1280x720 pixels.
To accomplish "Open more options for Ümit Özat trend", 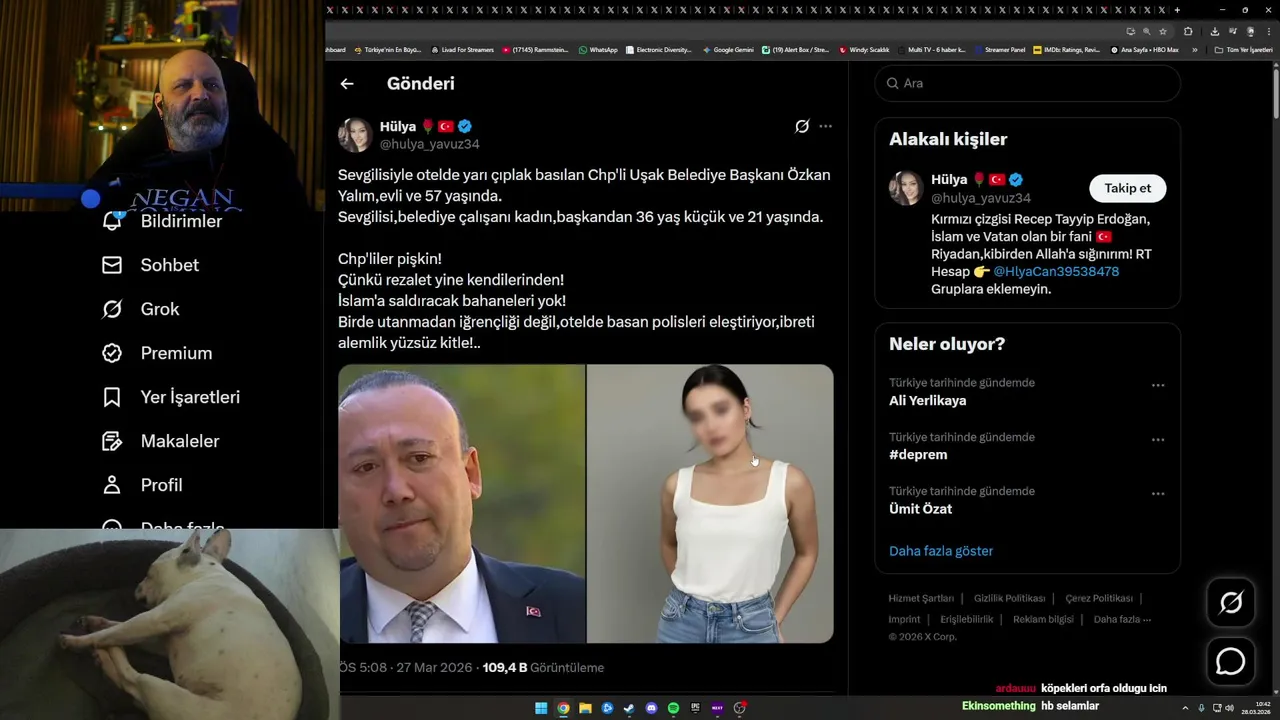I will click(x=1158, y=493).
